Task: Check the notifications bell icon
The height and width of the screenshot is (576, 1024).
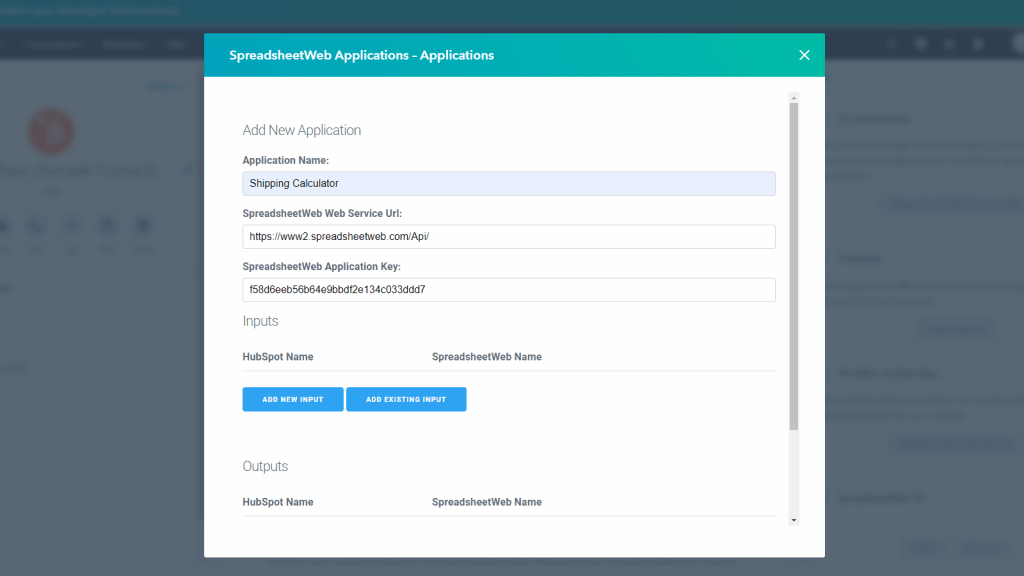Action: tap(978, 44)
